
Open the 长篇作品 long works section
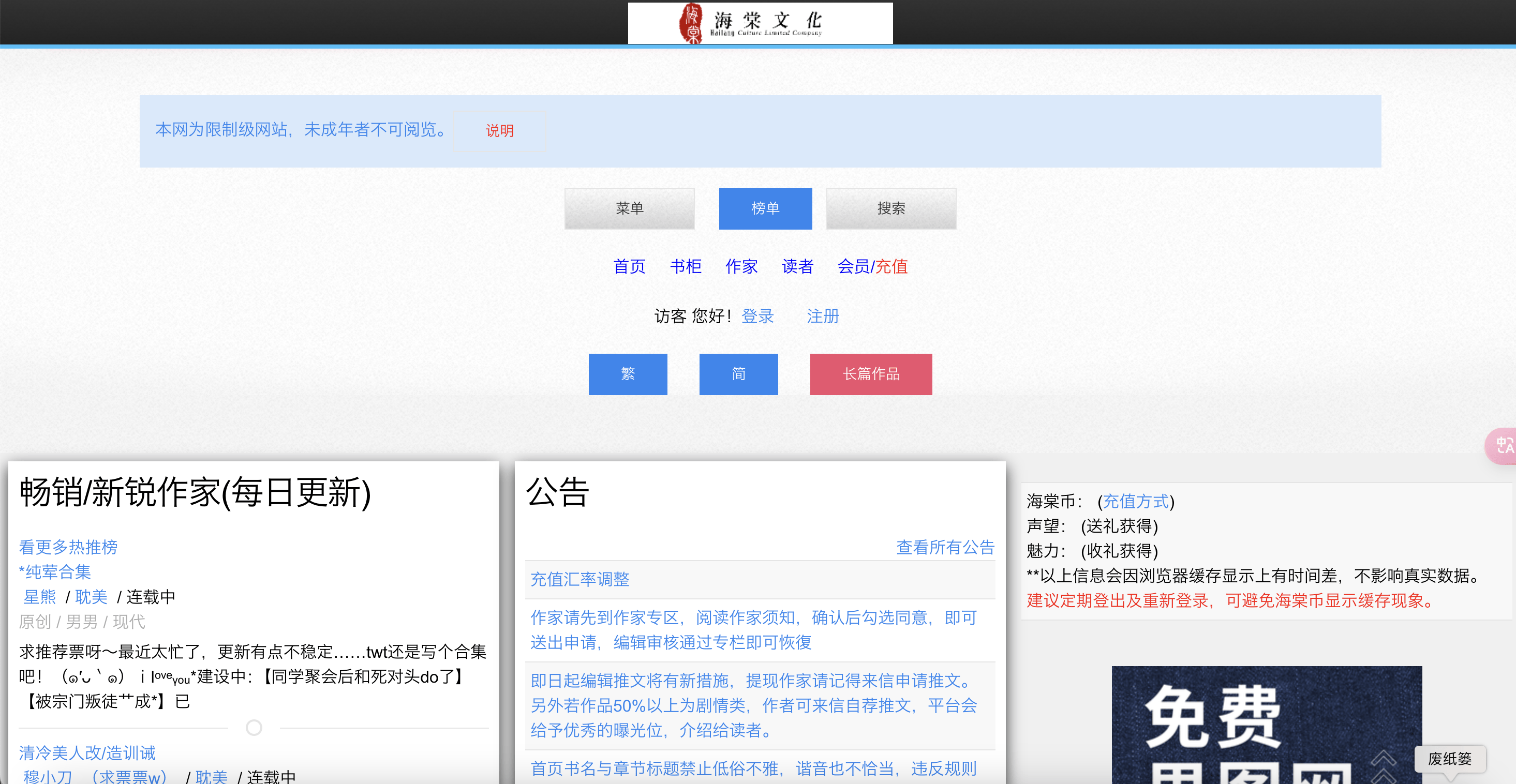[870, 374]
